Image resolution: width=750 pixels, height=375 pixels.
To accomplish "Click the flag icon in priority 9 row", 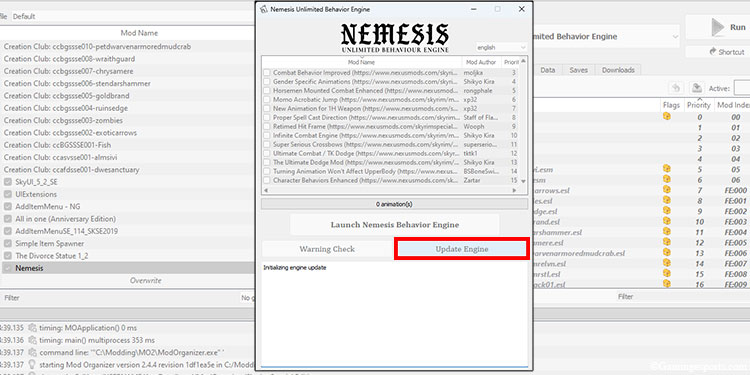I will (666, 211).
